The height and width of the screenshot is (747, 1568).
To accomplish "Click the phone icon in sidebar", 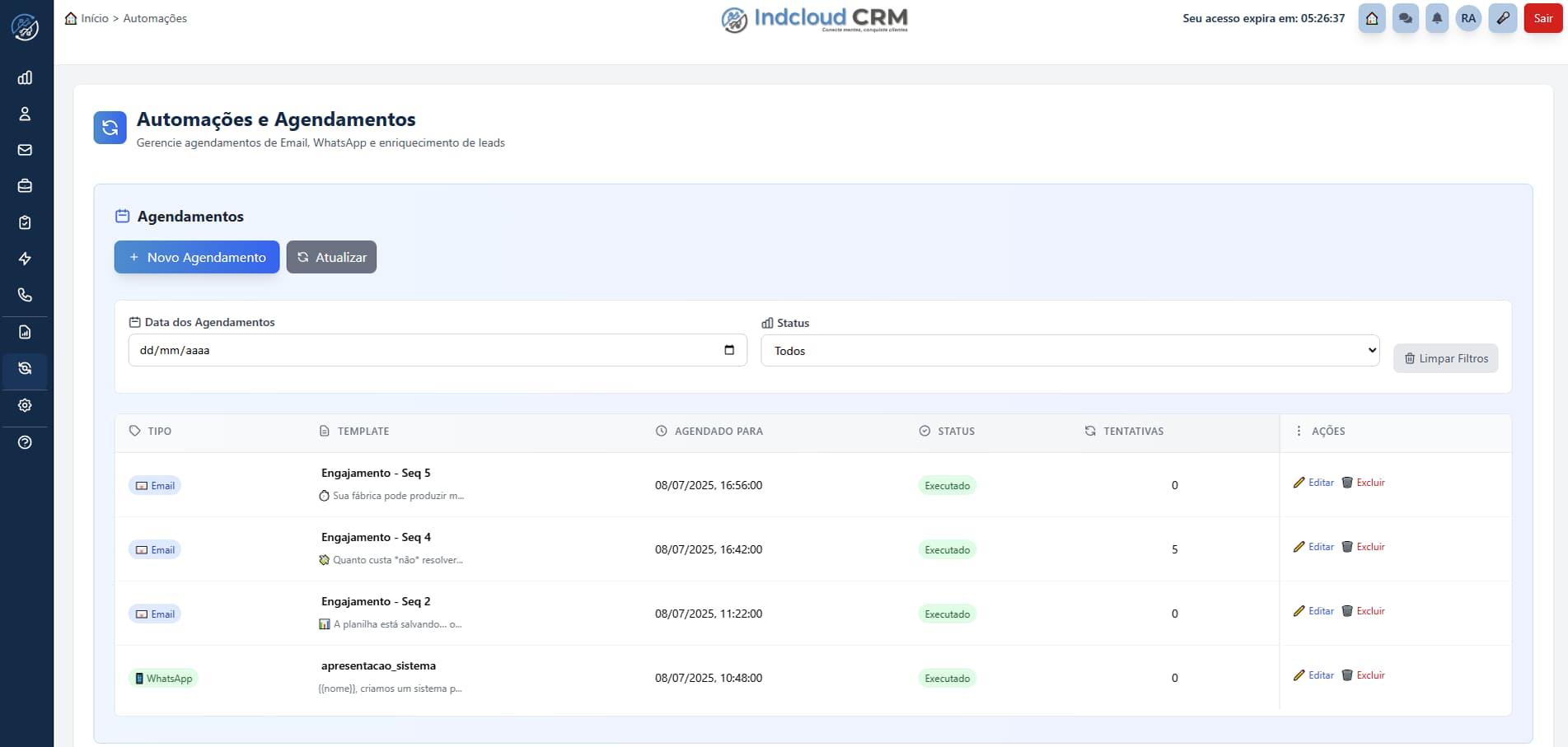I will click(x=25, y=295).
